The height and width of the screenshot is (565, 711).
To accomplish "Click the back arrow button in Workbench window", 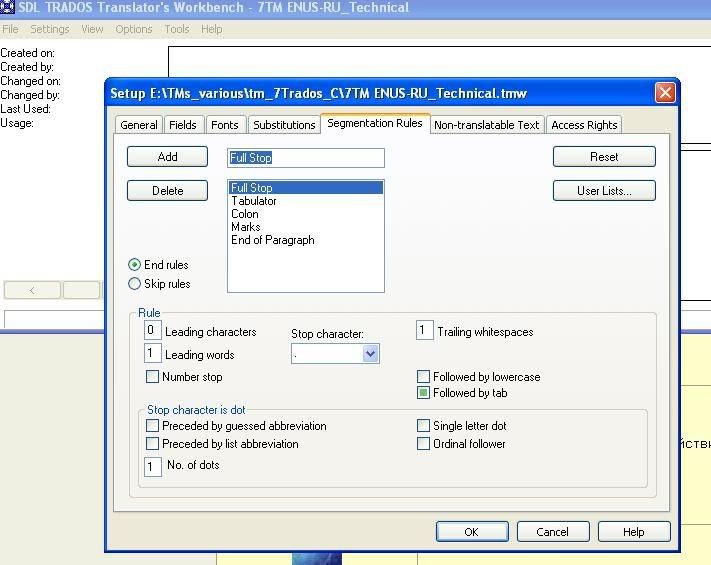I will [x=32, y=290].
